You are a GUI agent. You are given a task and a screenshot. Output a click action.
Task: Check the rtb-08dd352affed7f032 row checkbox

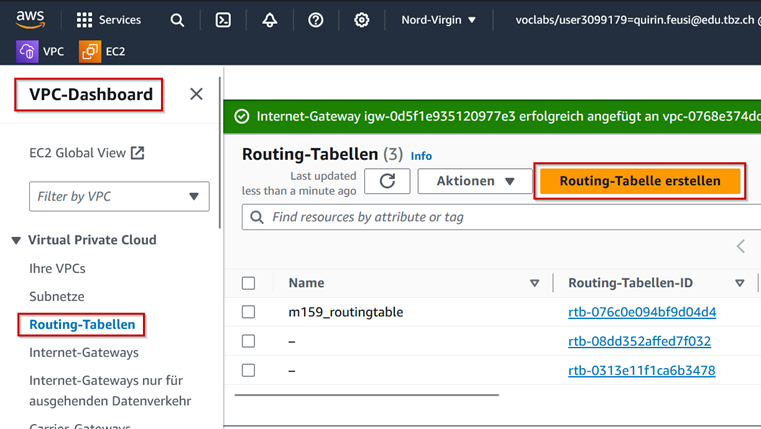[x=248, y=341]
